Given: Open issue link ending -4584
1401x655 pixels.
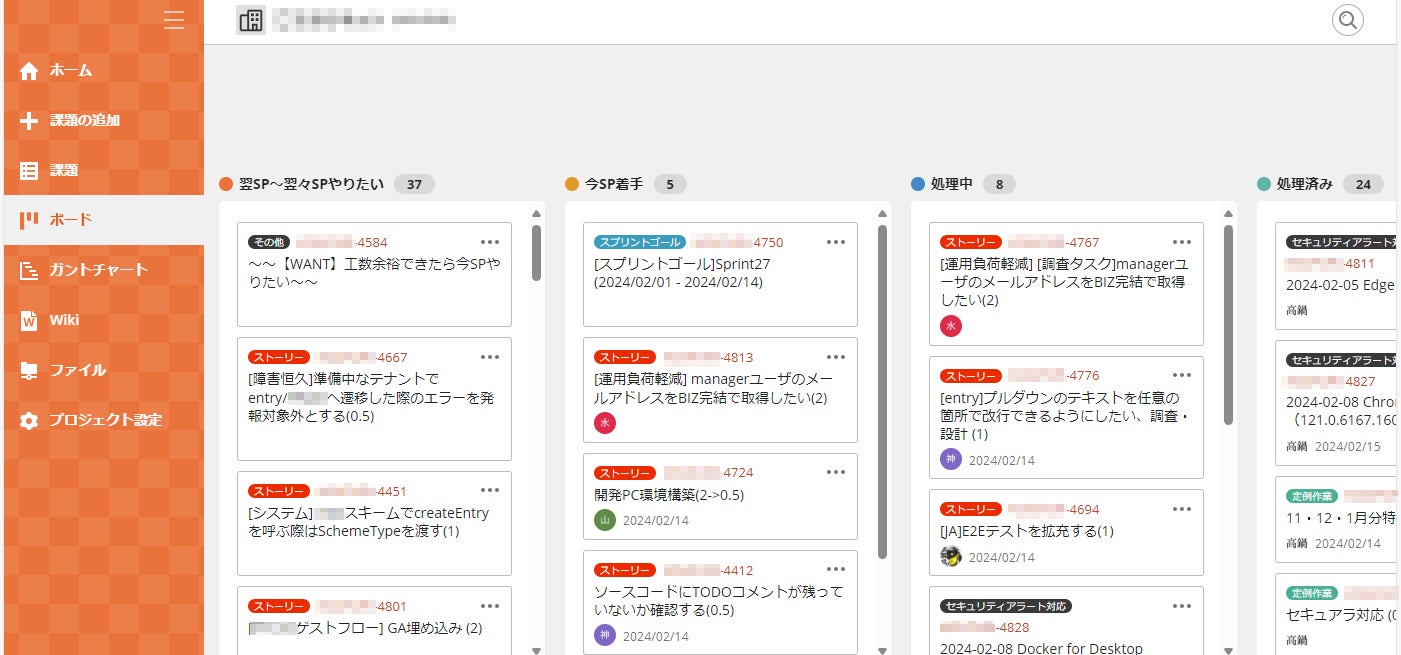Looking at the screenshot, I should tap(341, 242).
